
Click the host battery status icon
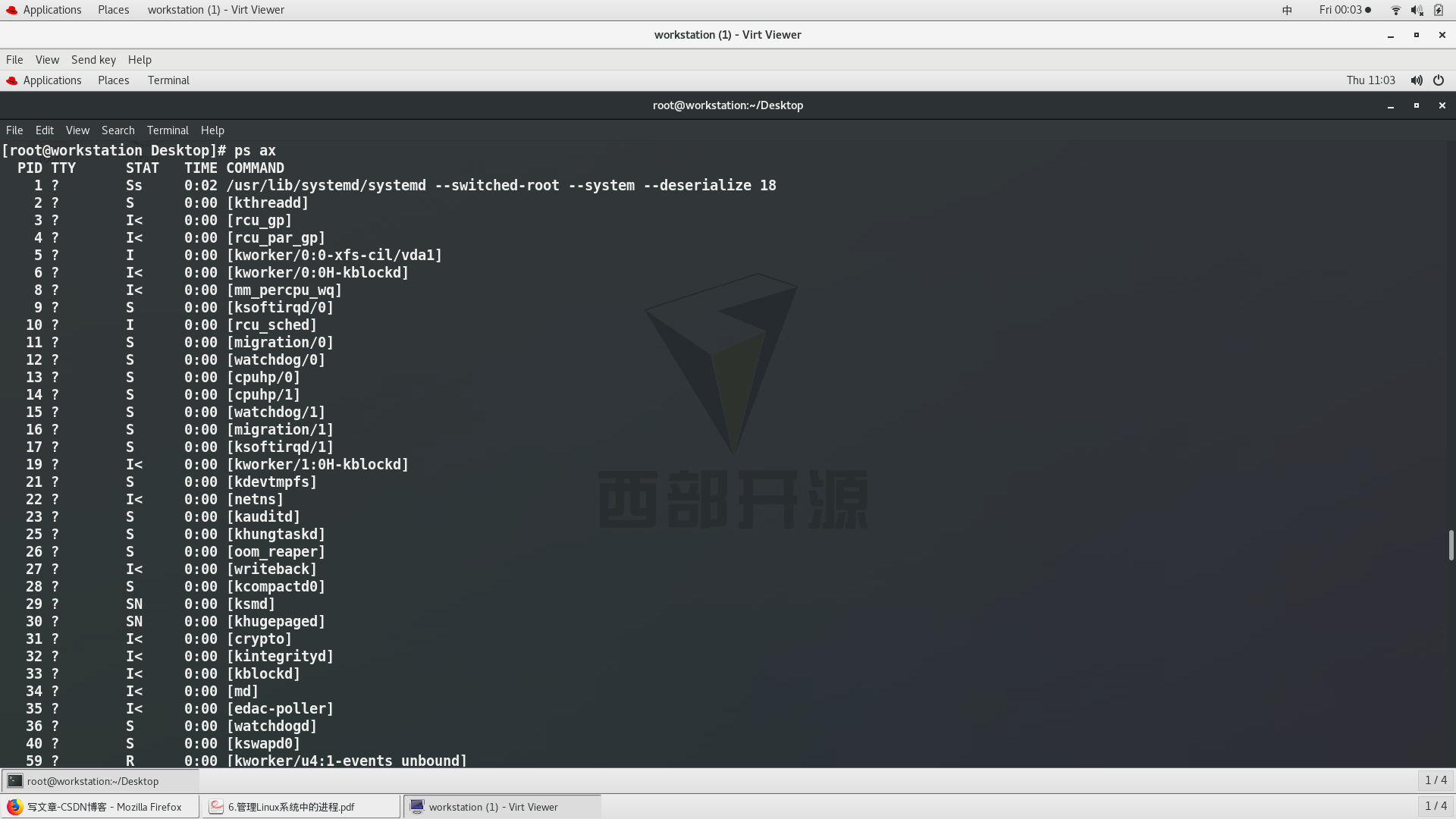click(x=1439, y=10)
